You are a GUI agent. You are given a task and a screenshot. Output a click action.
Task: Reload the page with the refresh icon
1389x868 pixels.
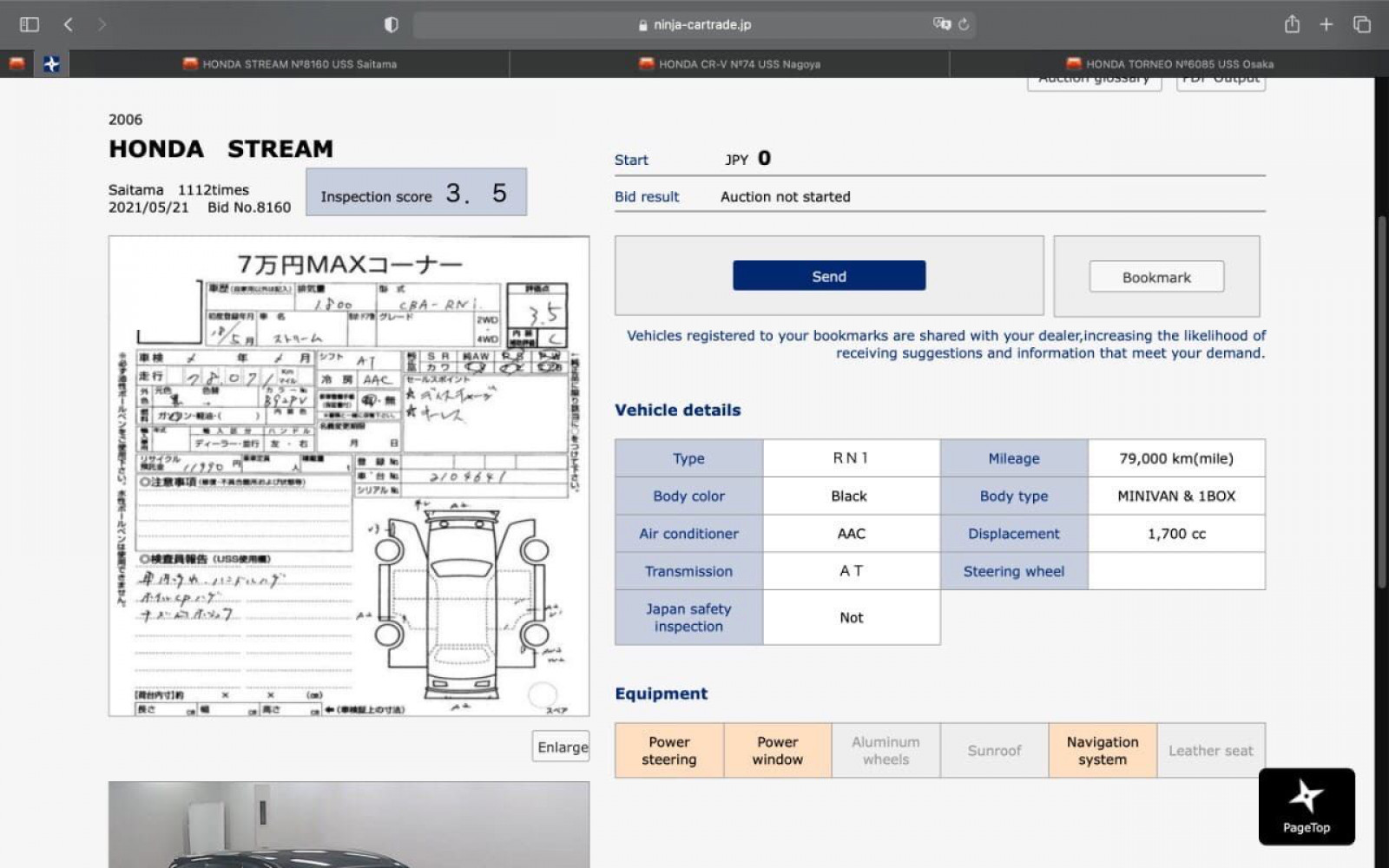coord(964,24)
